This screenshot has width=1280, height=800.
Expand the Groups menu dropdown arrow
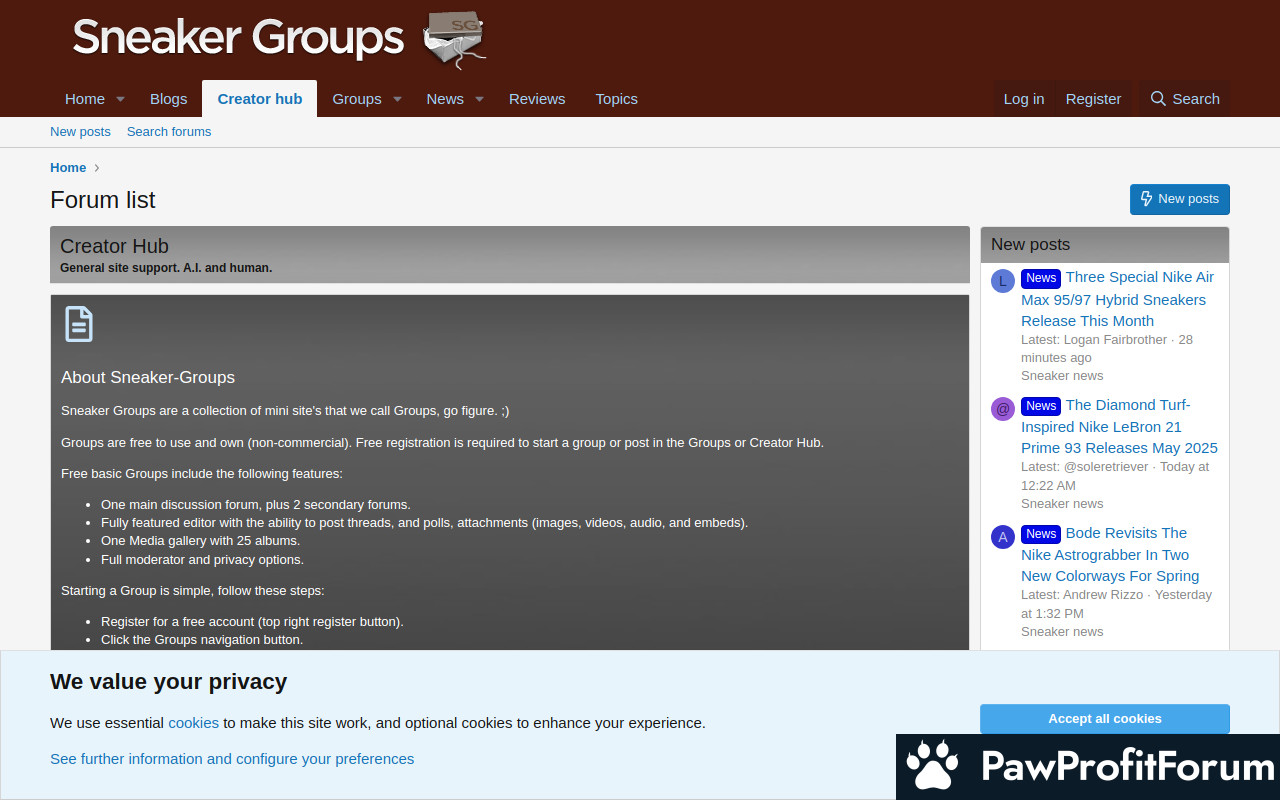(397, 99)
